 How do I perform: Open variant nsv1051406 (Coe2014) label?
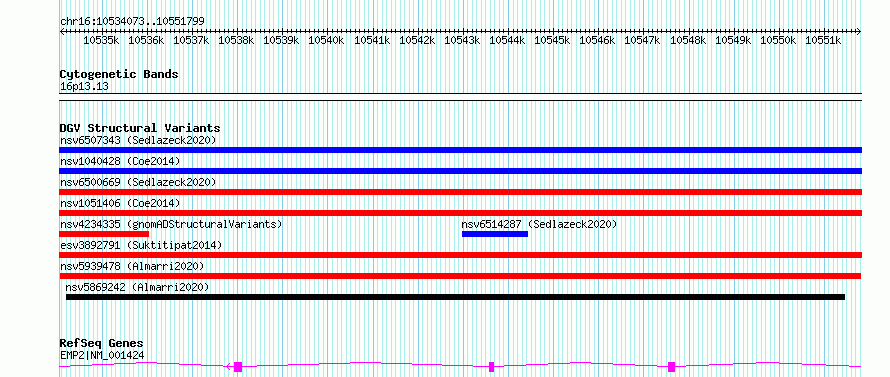click(x=120, y=203)
